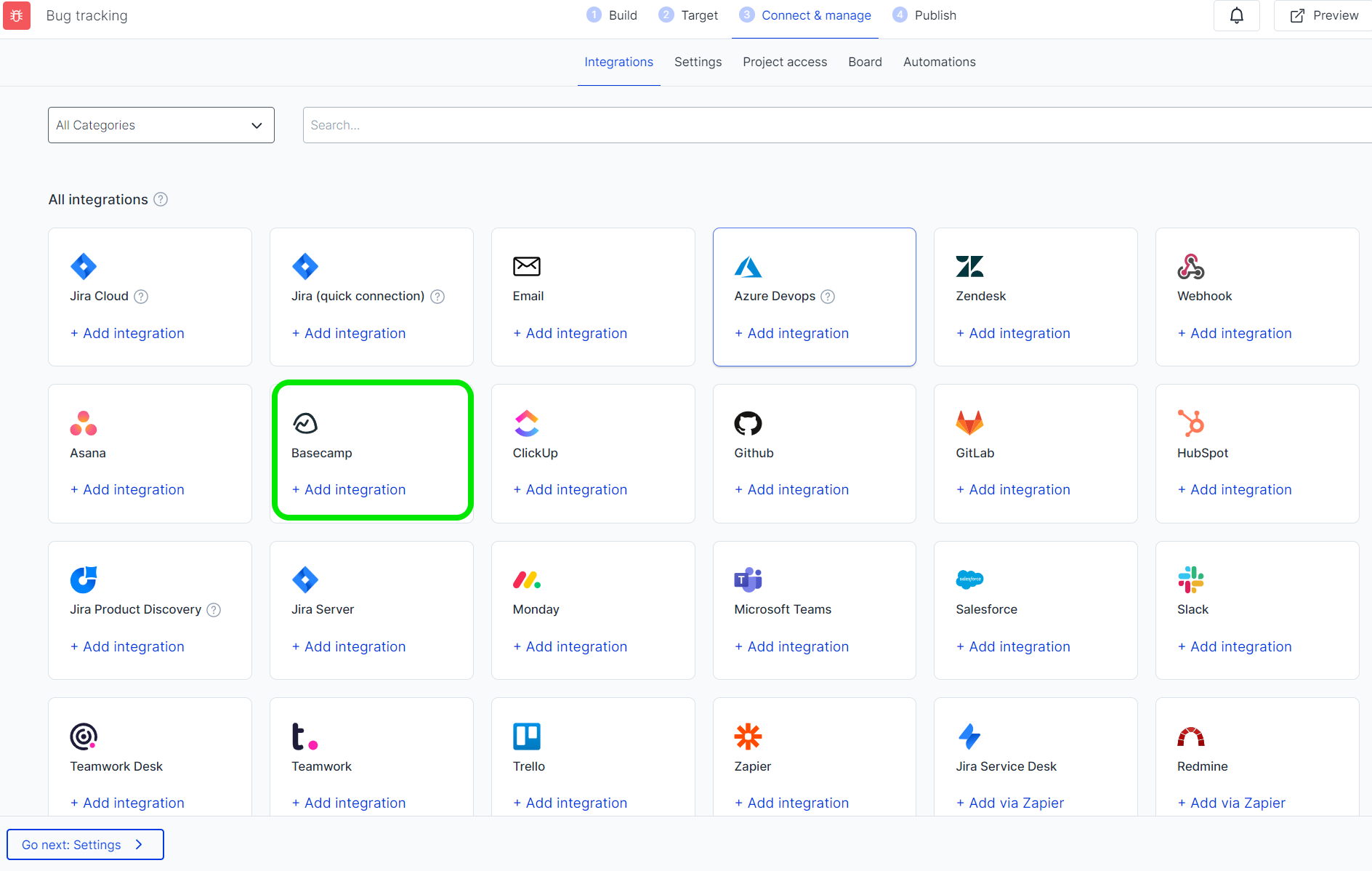
Task: Click the Microsoft Teams logo icon
Action: click(748, 579)
